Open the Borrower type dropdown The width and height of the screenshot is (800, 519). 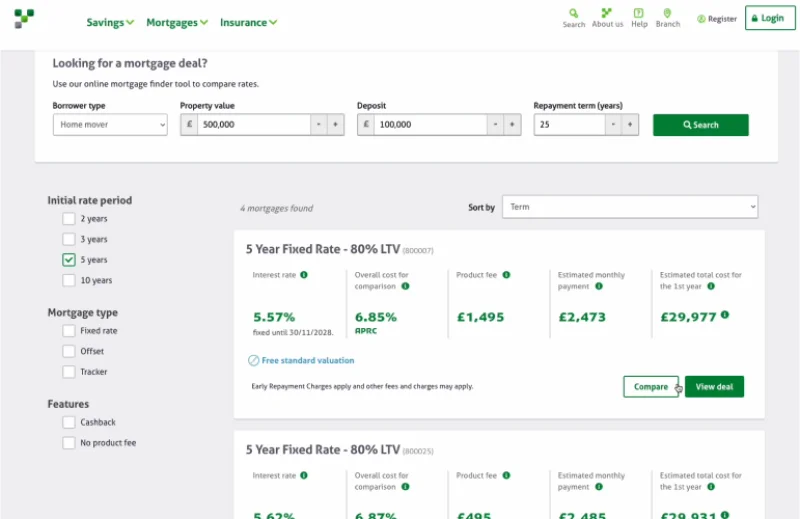(110, 125)
